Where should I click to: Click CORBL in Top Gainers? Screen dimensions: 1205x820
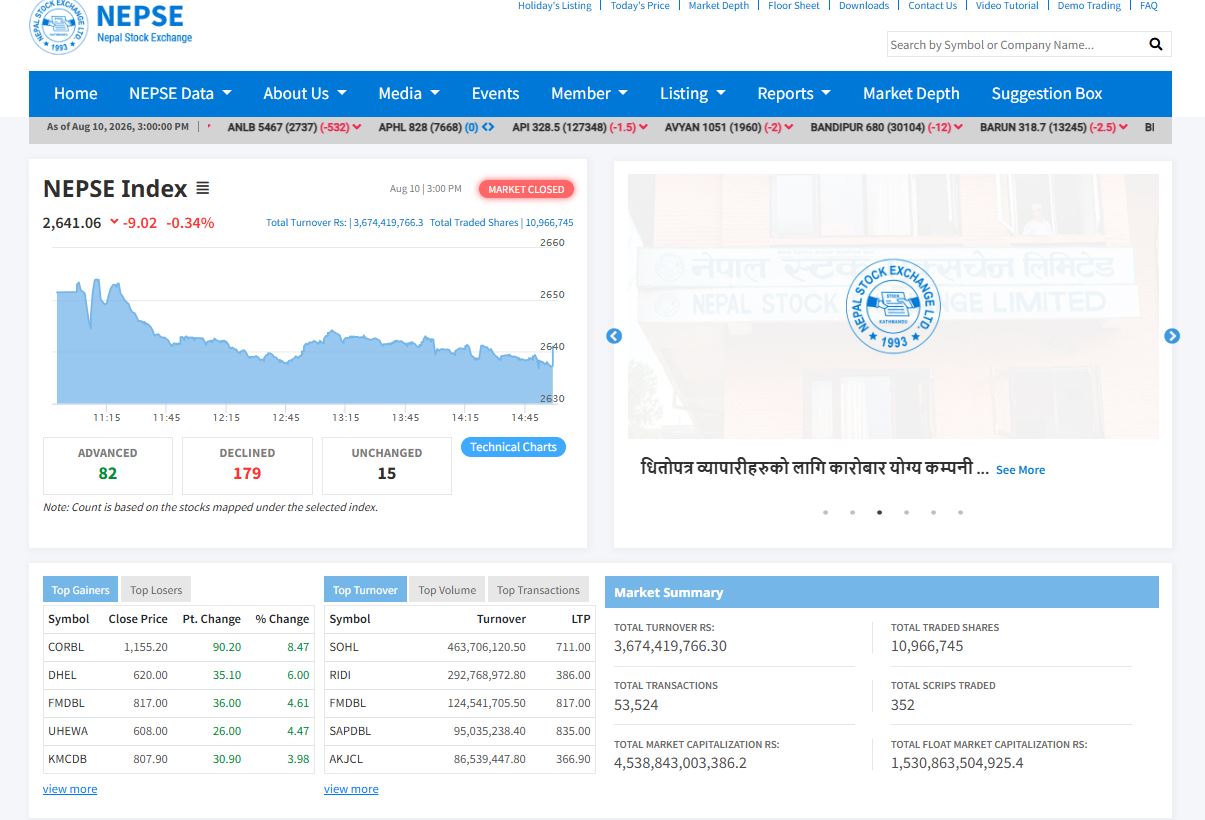pyautogui.click(x=66, y=647)
